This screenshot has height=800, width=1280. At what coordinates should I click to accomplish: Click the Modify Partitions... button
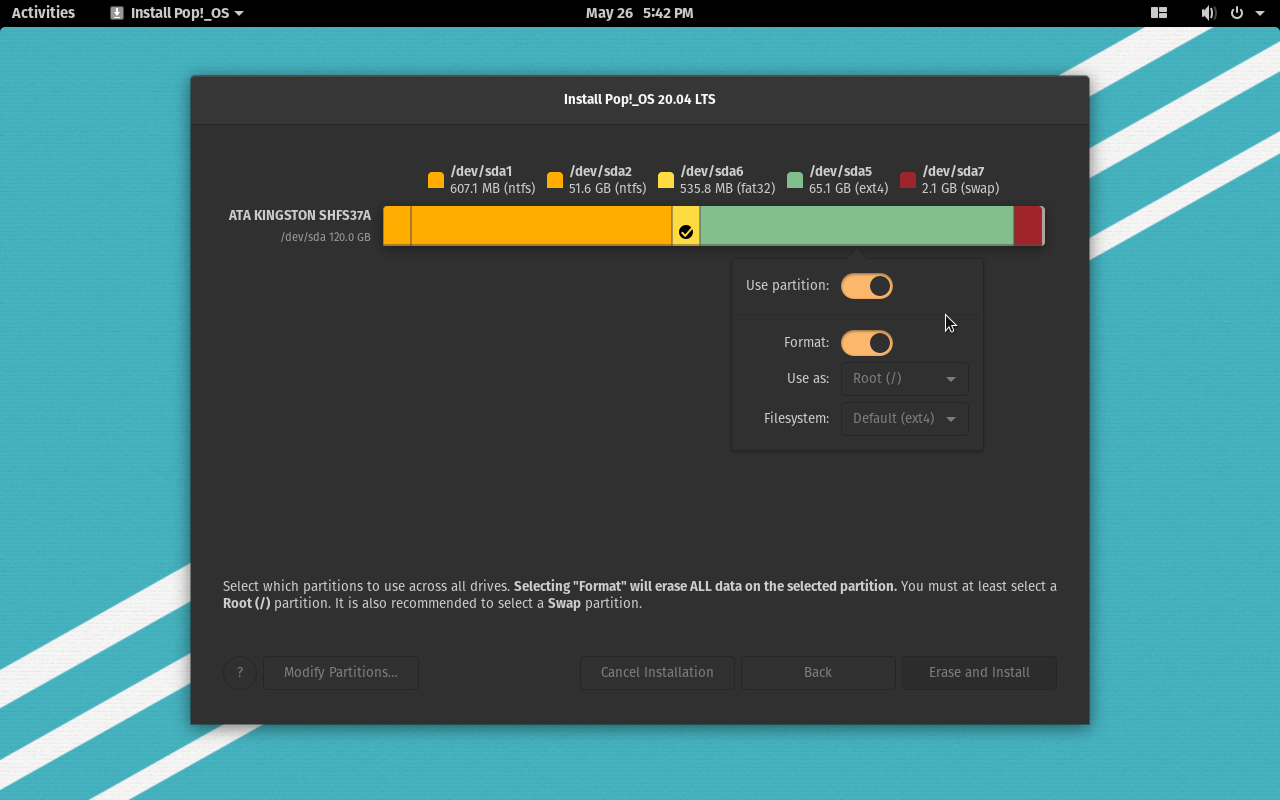[341, 673]
